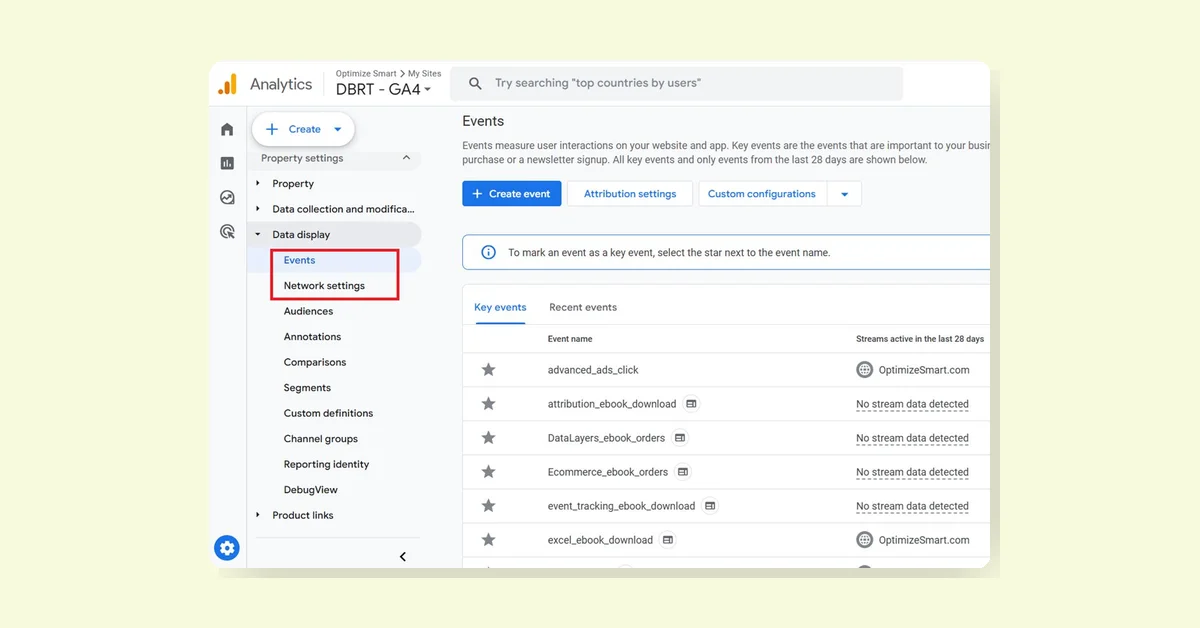Screen dimensions: 1200x628
Task: Collapse sidebar with the left chevron arrow
Action: (403, 557)
